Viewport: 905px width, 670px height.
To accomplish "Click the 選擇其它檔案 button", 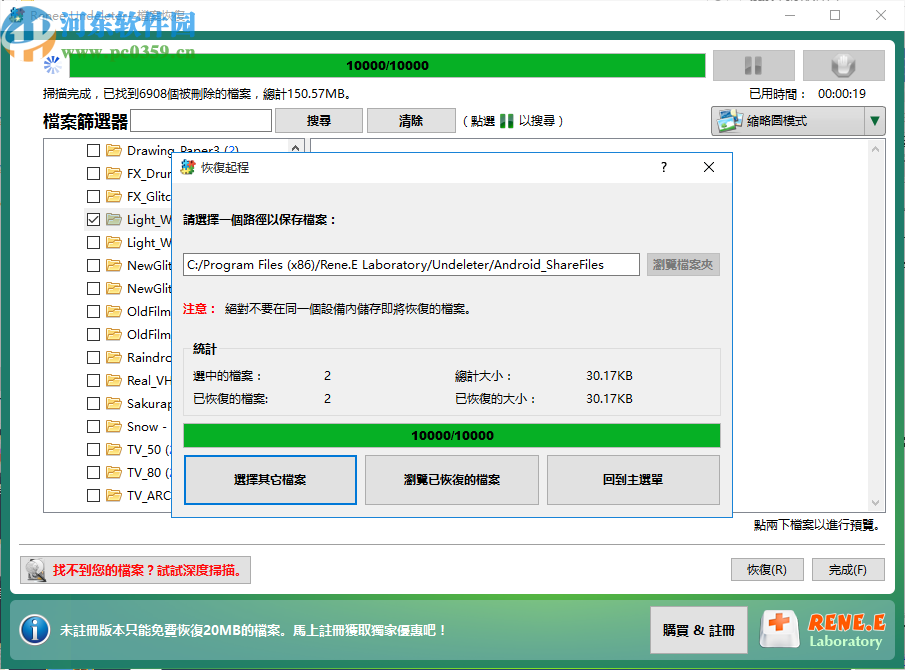I will 270,480.
